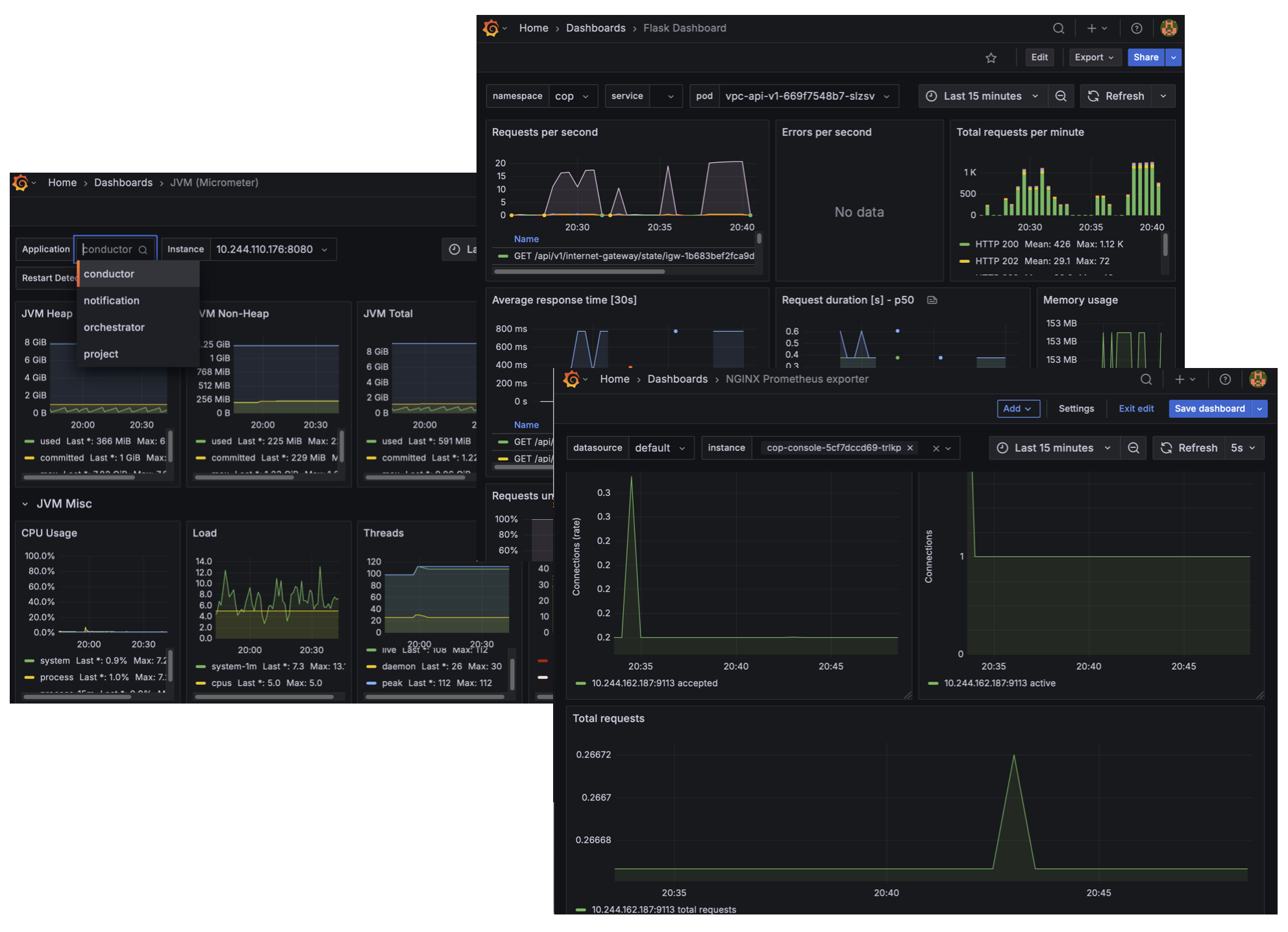Open the Grafana home menu via the logo

click(x=491, y=28)
